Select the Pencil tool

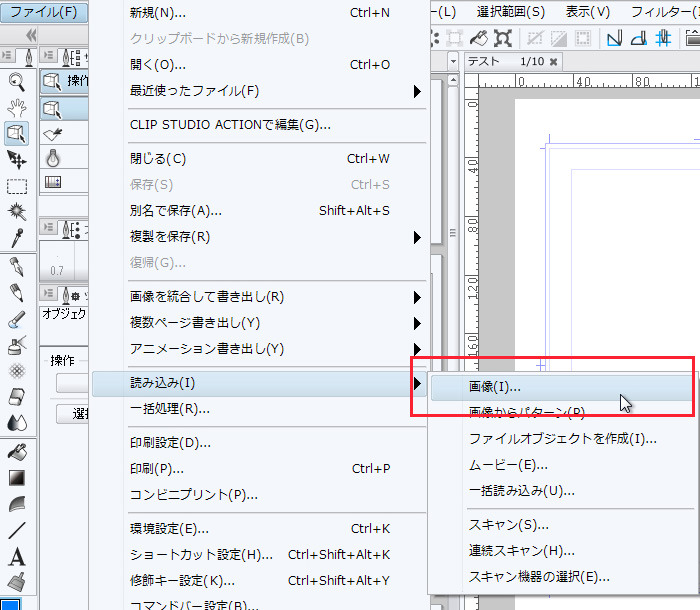(17, 293)
